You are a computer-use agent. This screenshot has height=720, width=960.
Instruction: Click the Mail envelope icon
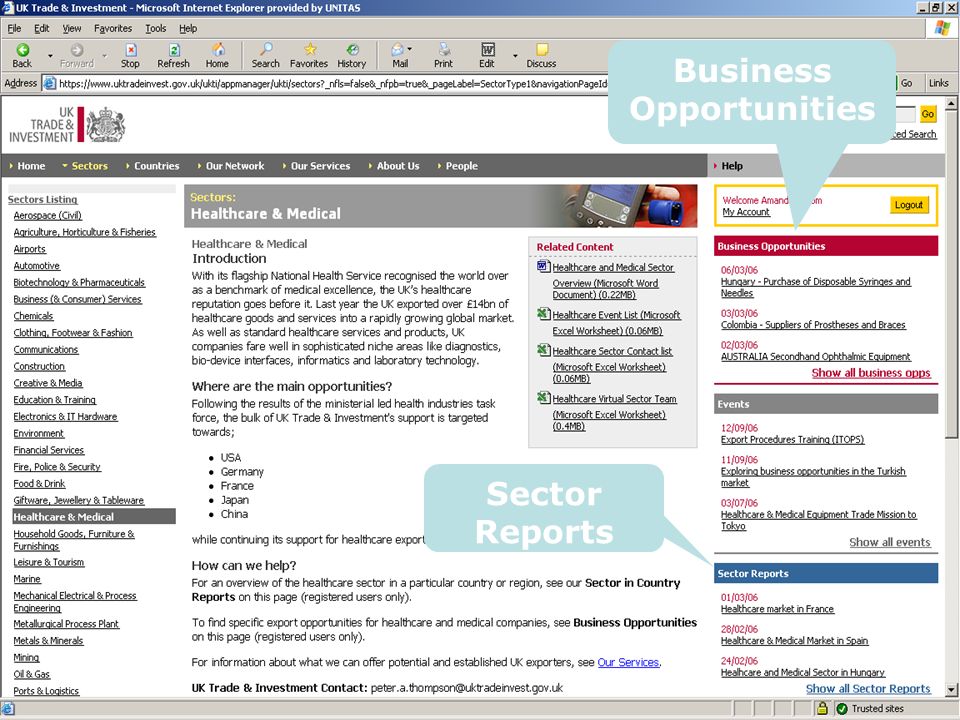397,50
